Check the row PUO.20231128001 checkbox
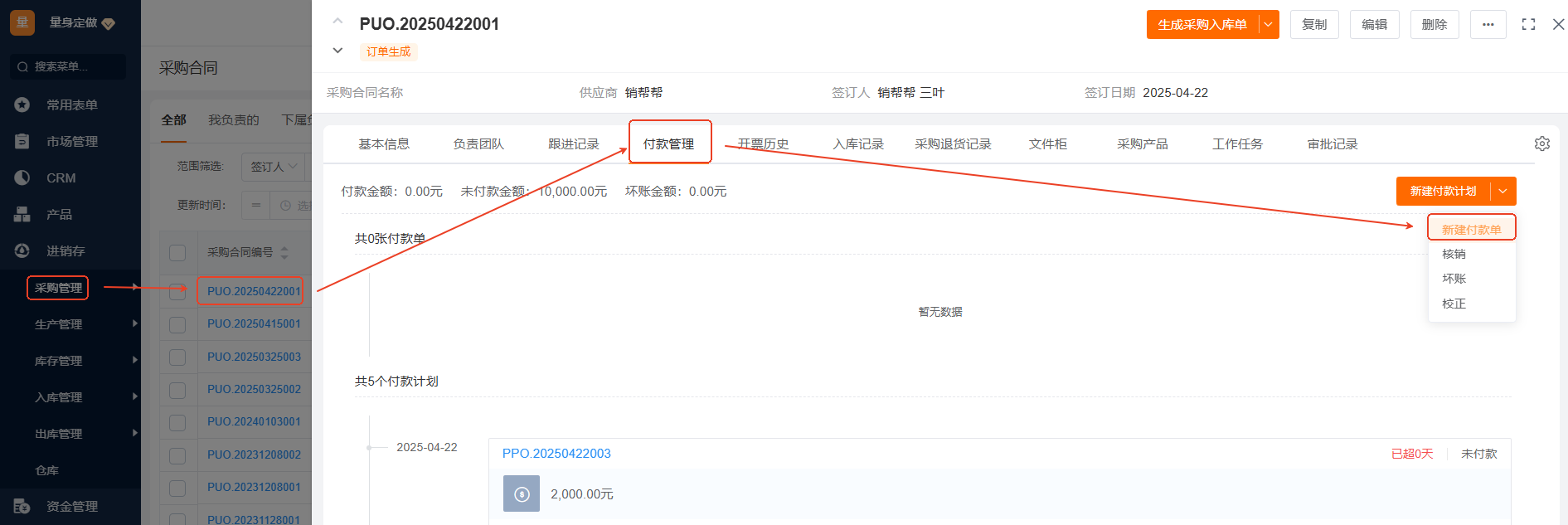The width and height of the screenshot is (1568, 525). click(177, 519)
